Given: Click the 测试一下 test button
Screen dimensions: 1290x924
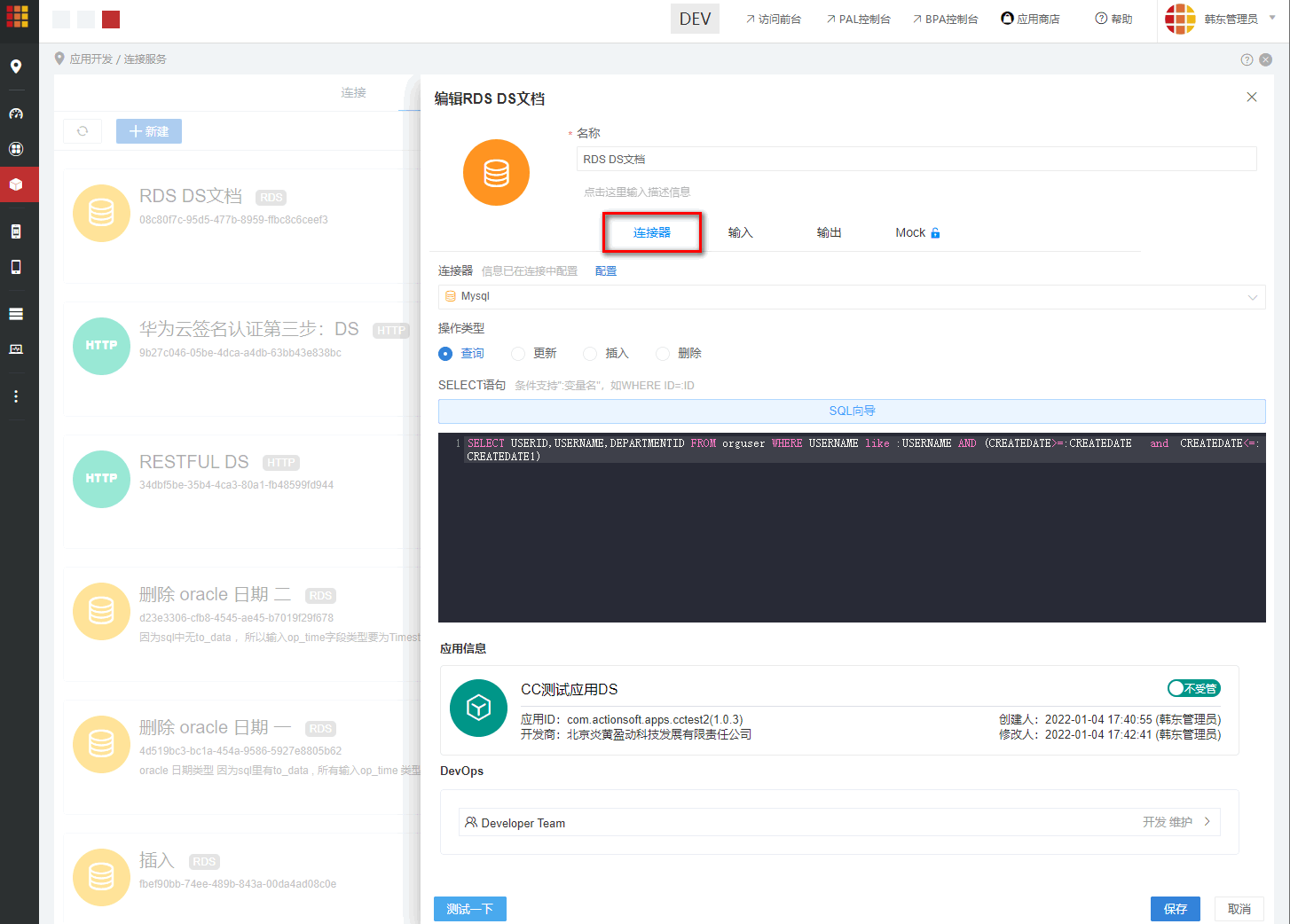Looking at the screenshot, I should (x=469, y=908).
